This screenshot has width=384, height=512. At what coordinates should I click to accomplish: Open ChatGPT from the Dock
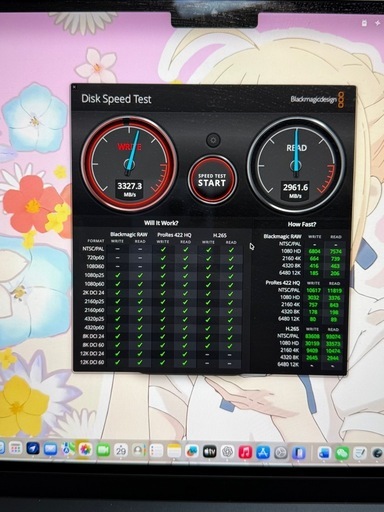pyautogui.click(x=227, y=452)
